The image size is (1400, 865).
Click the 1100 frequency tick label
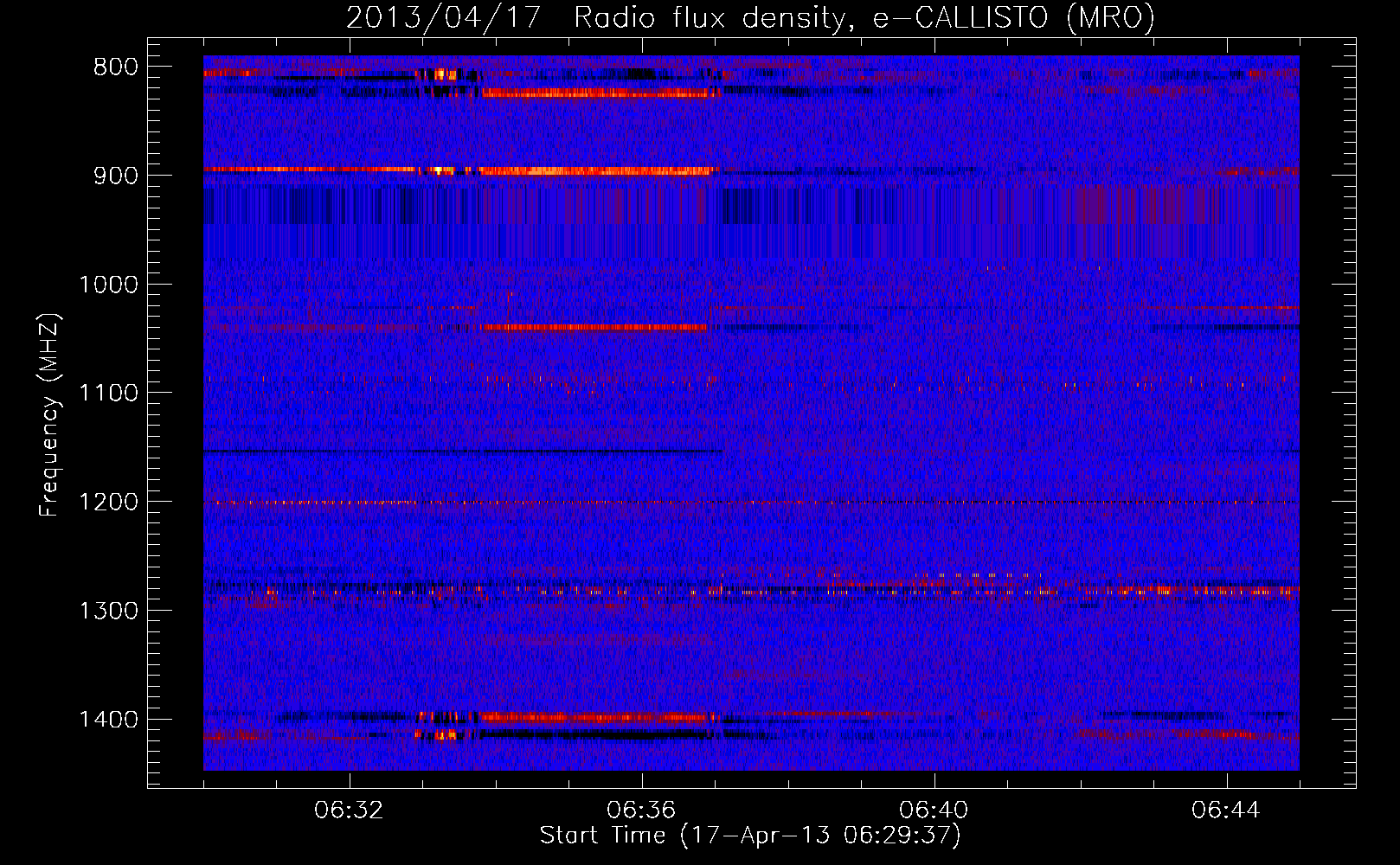pos(108,394)
